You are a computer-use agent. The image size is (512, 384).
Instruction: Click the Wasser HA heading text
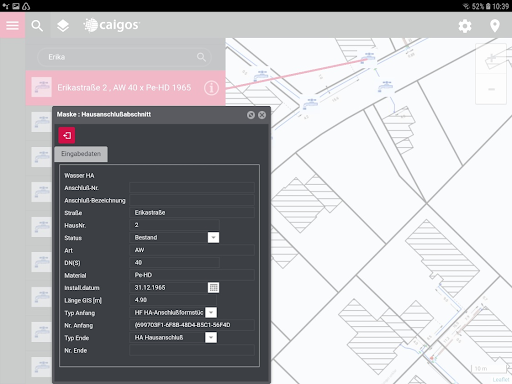click(79, 176)
